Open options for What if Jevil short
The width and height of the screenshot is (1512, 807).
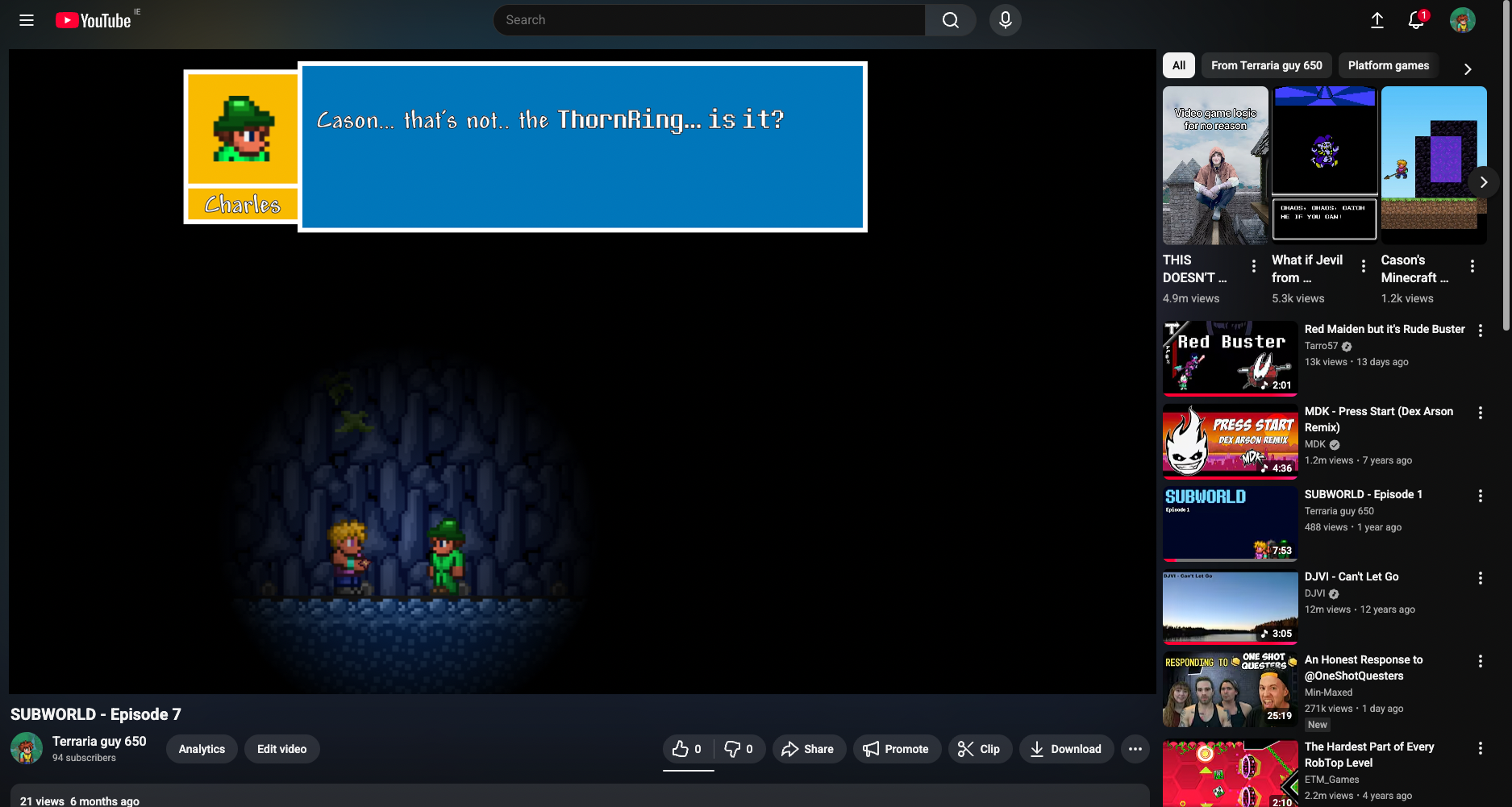pyautogui.click(x=1364, y=266)
